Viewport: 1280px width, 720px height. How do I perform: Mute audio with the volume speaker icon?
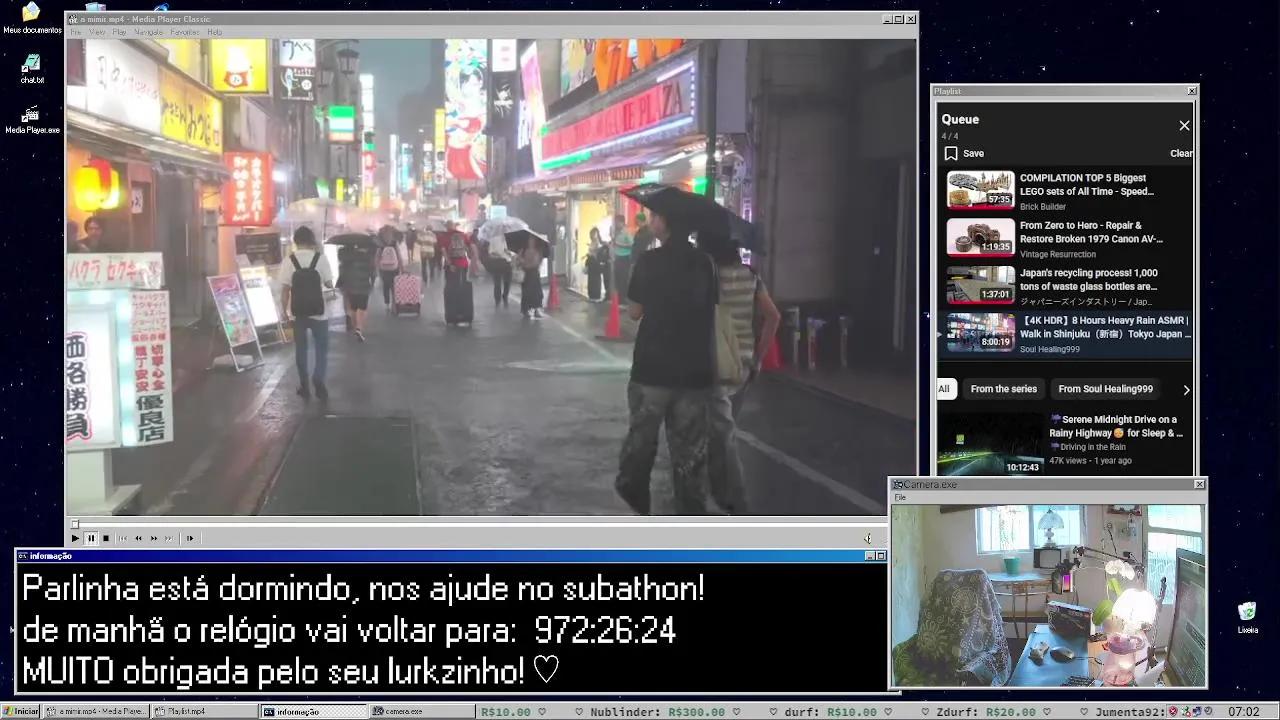pos(868,538)
